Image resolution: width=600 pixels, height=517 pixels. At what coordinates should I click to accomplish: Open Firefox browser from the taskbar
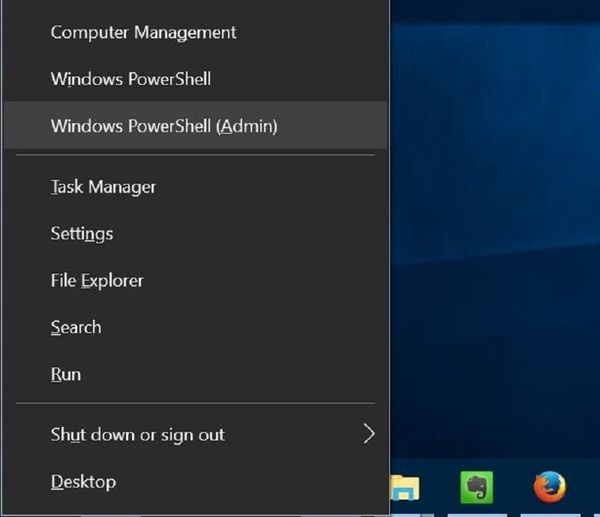click(549, 487)
